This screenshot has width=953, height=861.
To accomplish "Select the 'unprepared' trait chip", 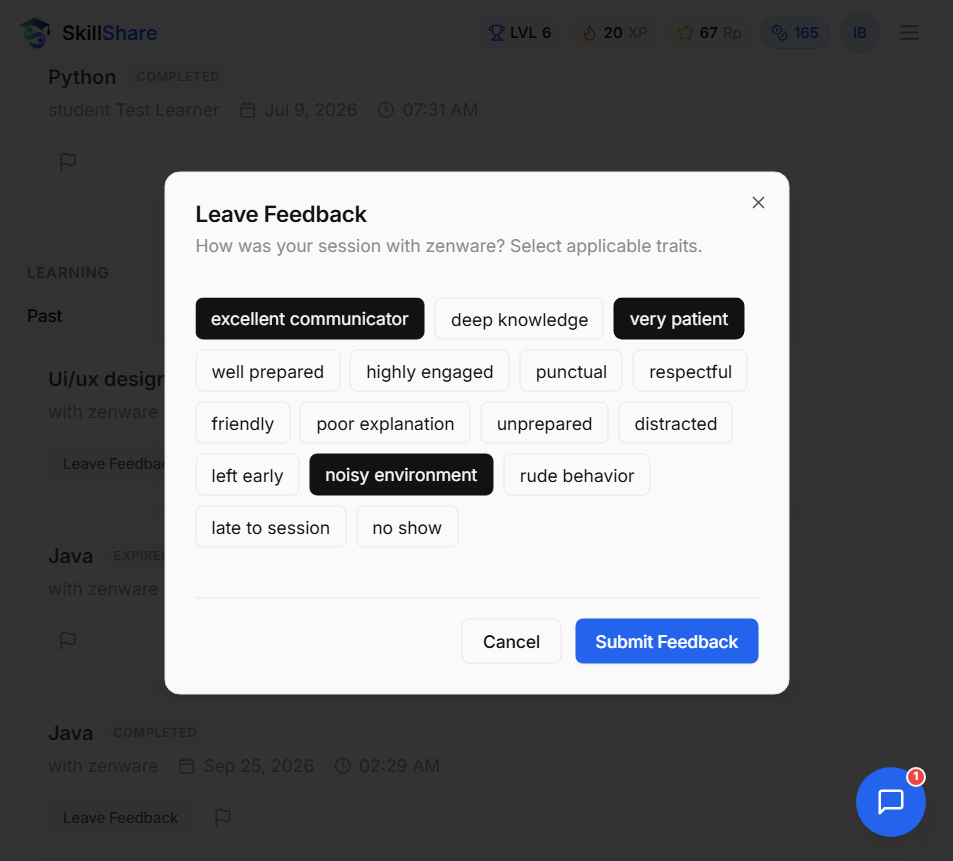I will (x=544, y=423).
